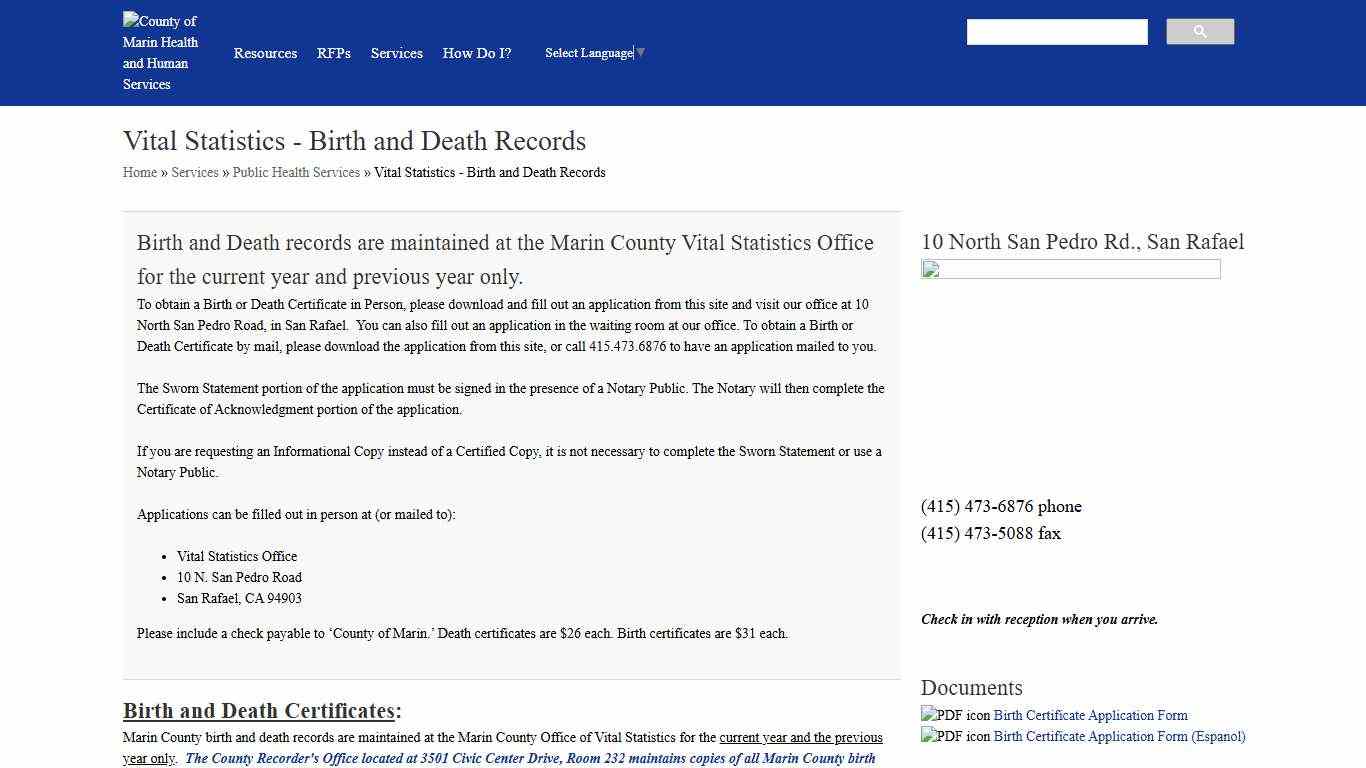The height and width of the screenshot is (768, 1366).
Task: Open the RFPs menu
Action: pos(333,53)
